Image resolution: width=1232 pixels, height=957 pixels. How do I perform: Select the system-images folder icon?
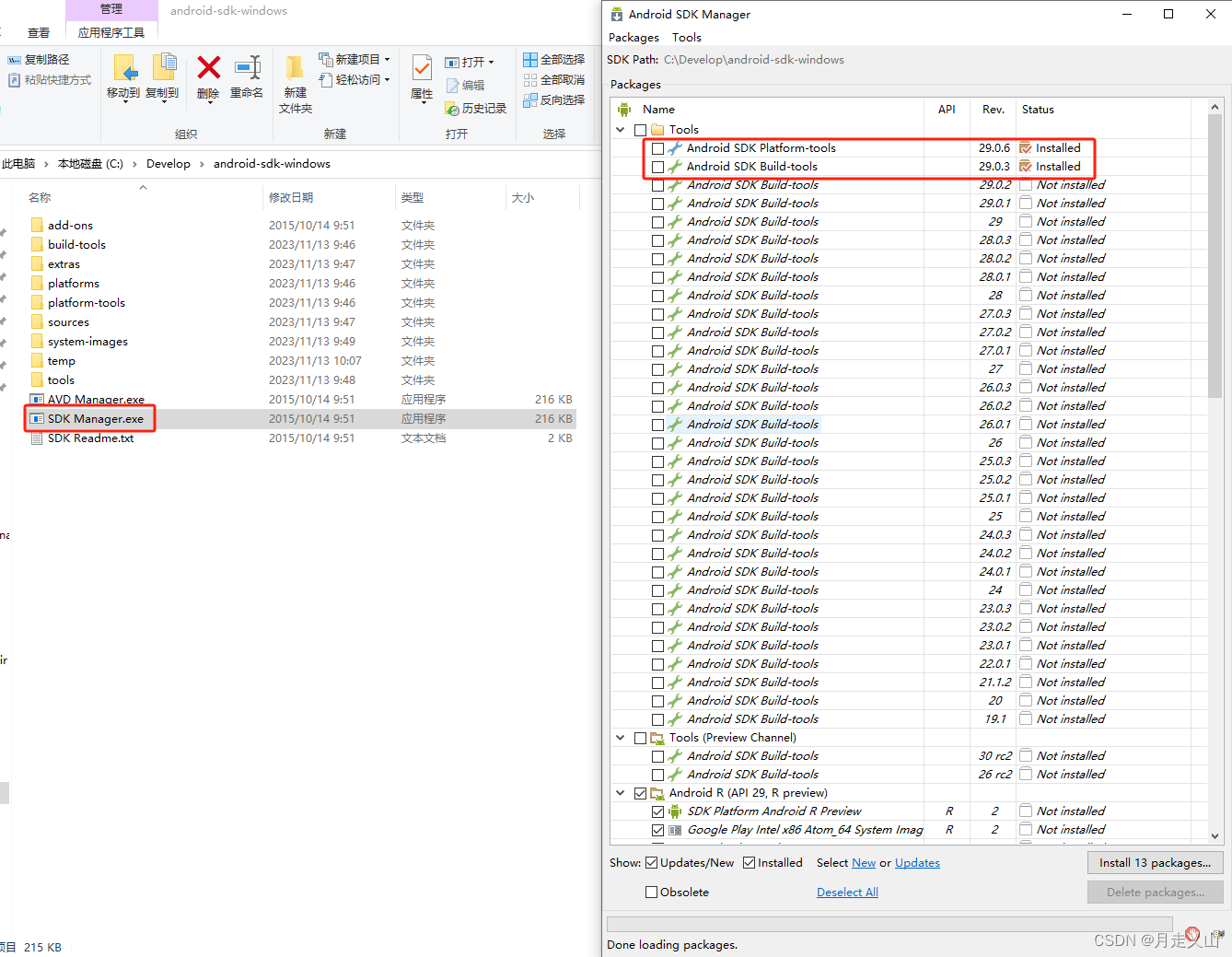(37, 341)
